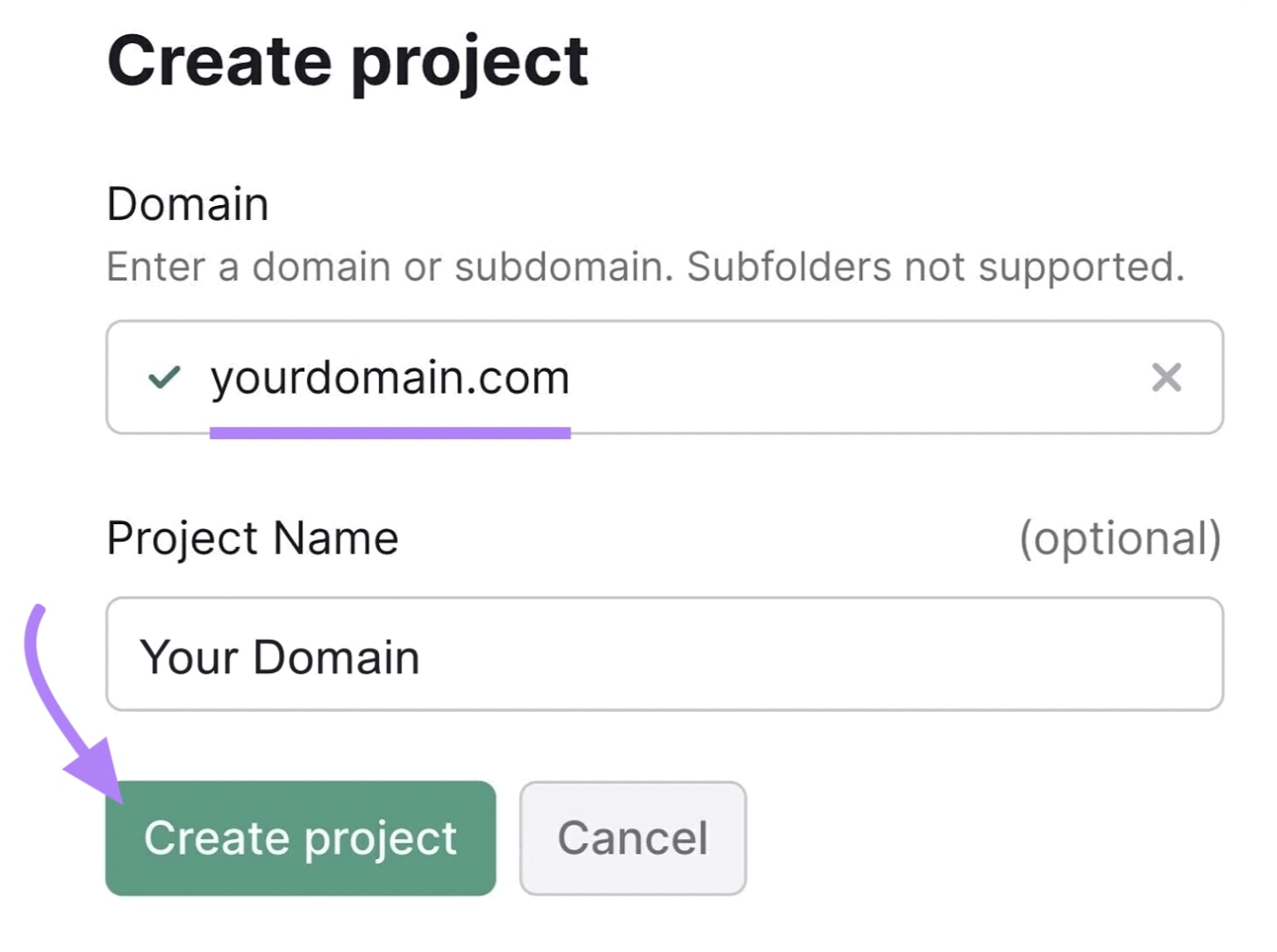
Task: Click the Domain section label
Action: click(x=187, y=203)
